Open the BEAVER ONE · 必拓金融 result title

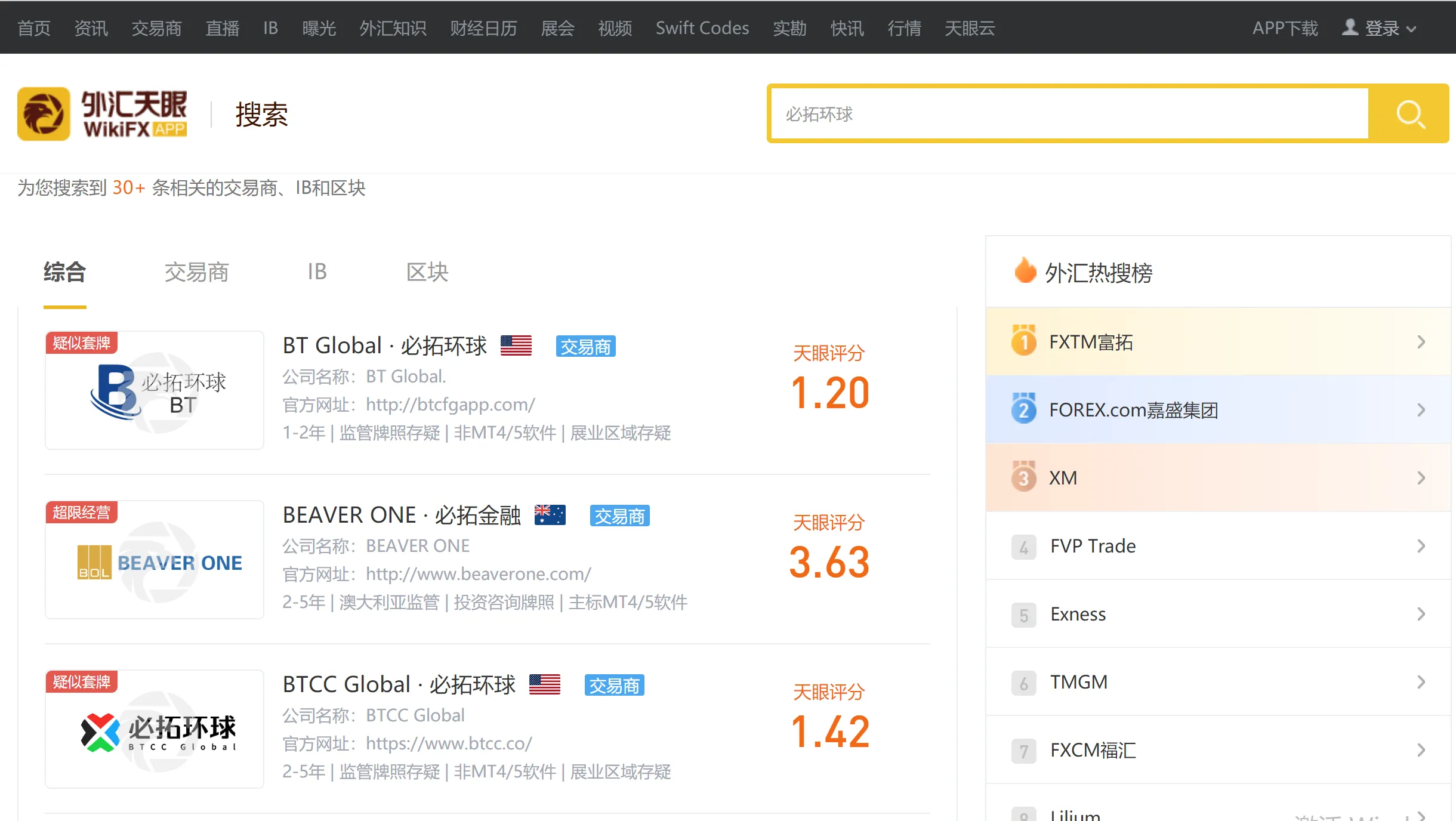402,515
